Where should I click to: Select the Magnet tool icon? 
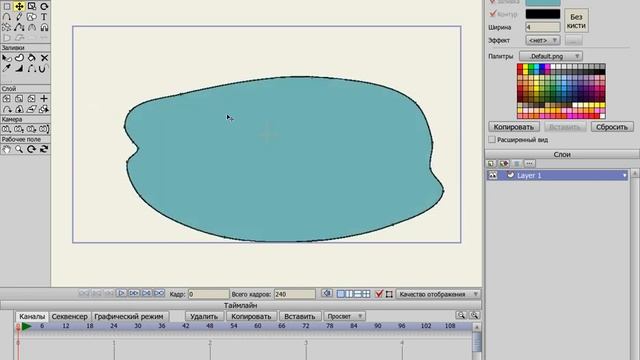click(44, 27)
